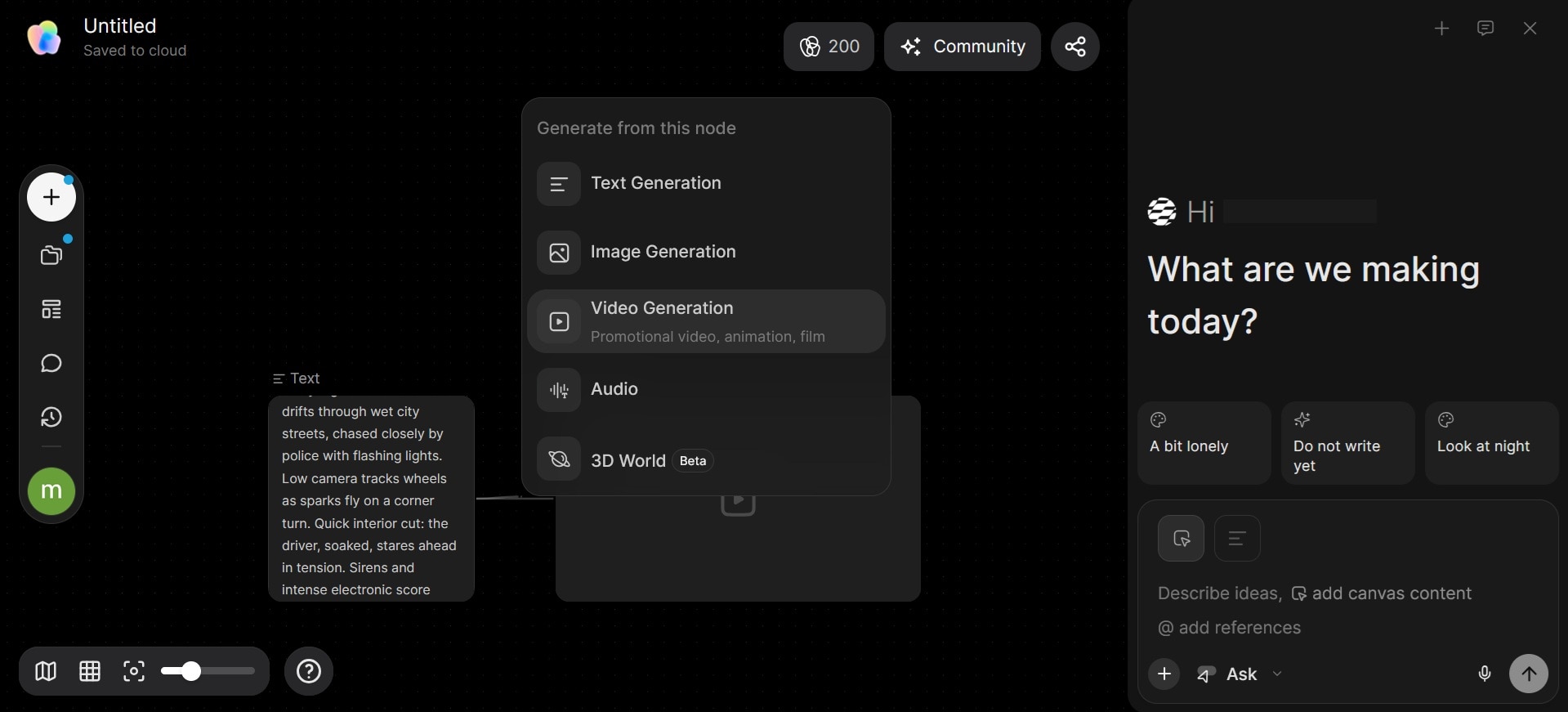Click the canvas selection attachment chip
Screen dimensions: 1568x712
1181,538
